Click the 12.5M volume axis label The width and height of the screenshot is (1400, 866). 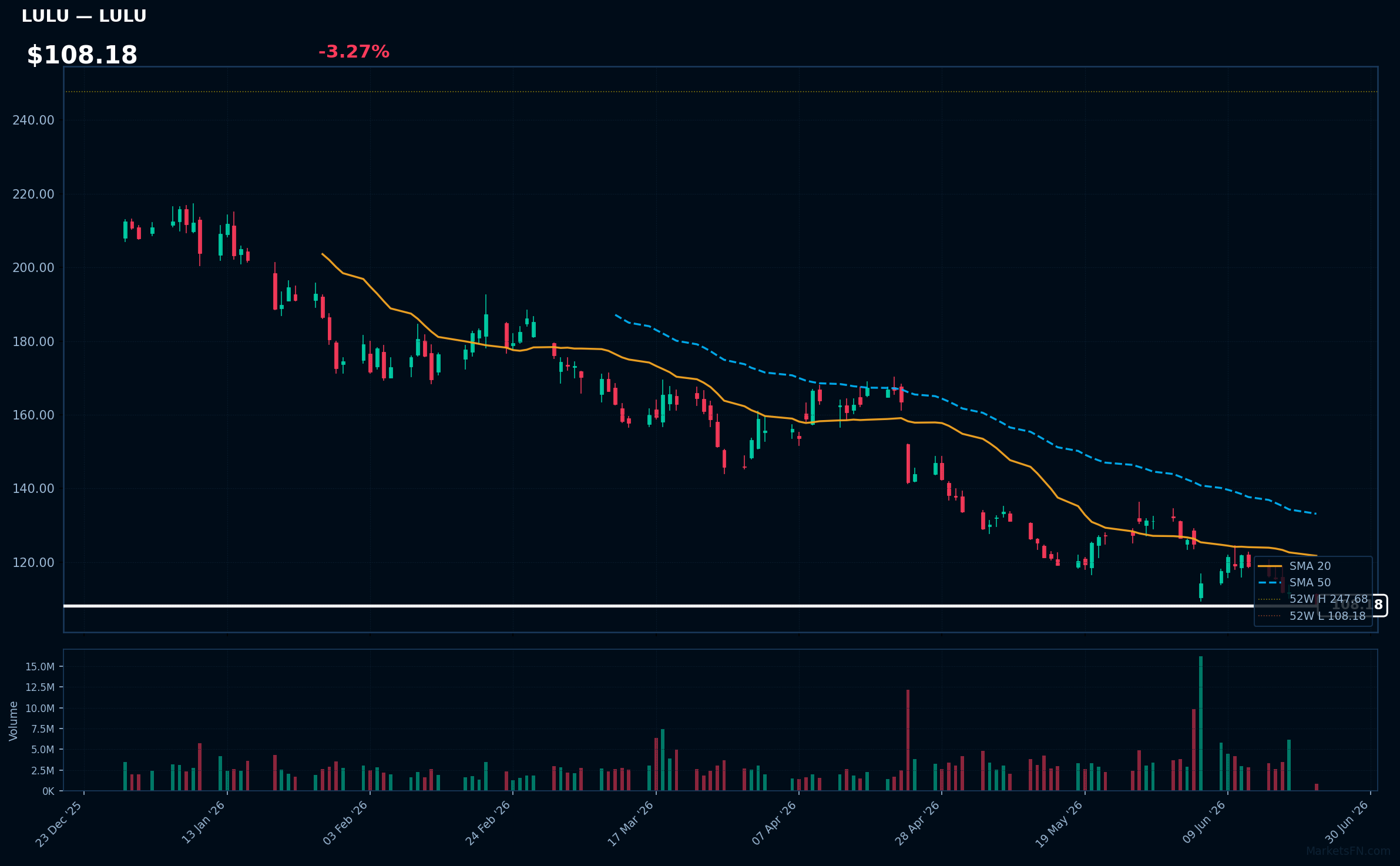click(x=40, y=687)
